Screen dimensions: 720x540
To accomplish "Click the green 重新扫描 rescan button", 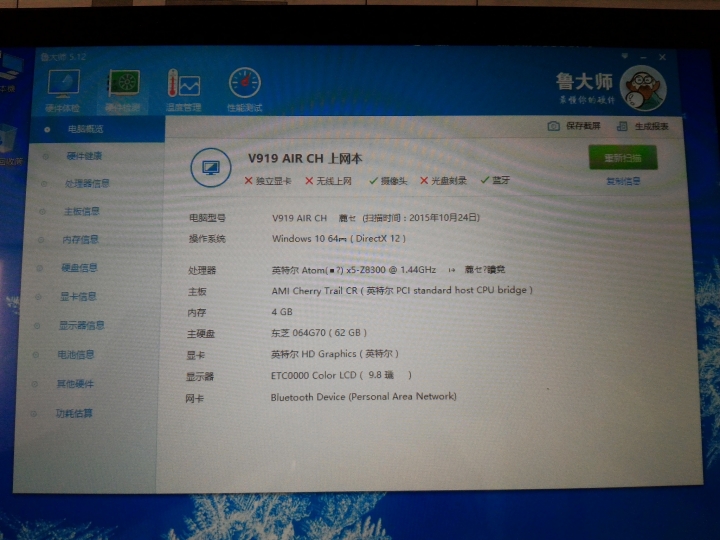I will 623,158.
